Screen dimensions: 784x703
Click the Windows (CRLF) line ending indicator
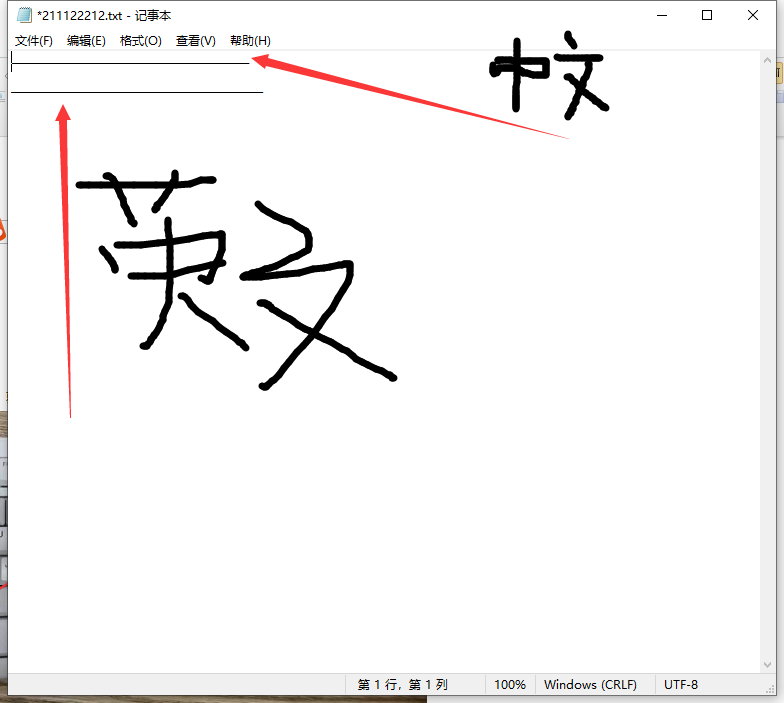coord(590,685)
